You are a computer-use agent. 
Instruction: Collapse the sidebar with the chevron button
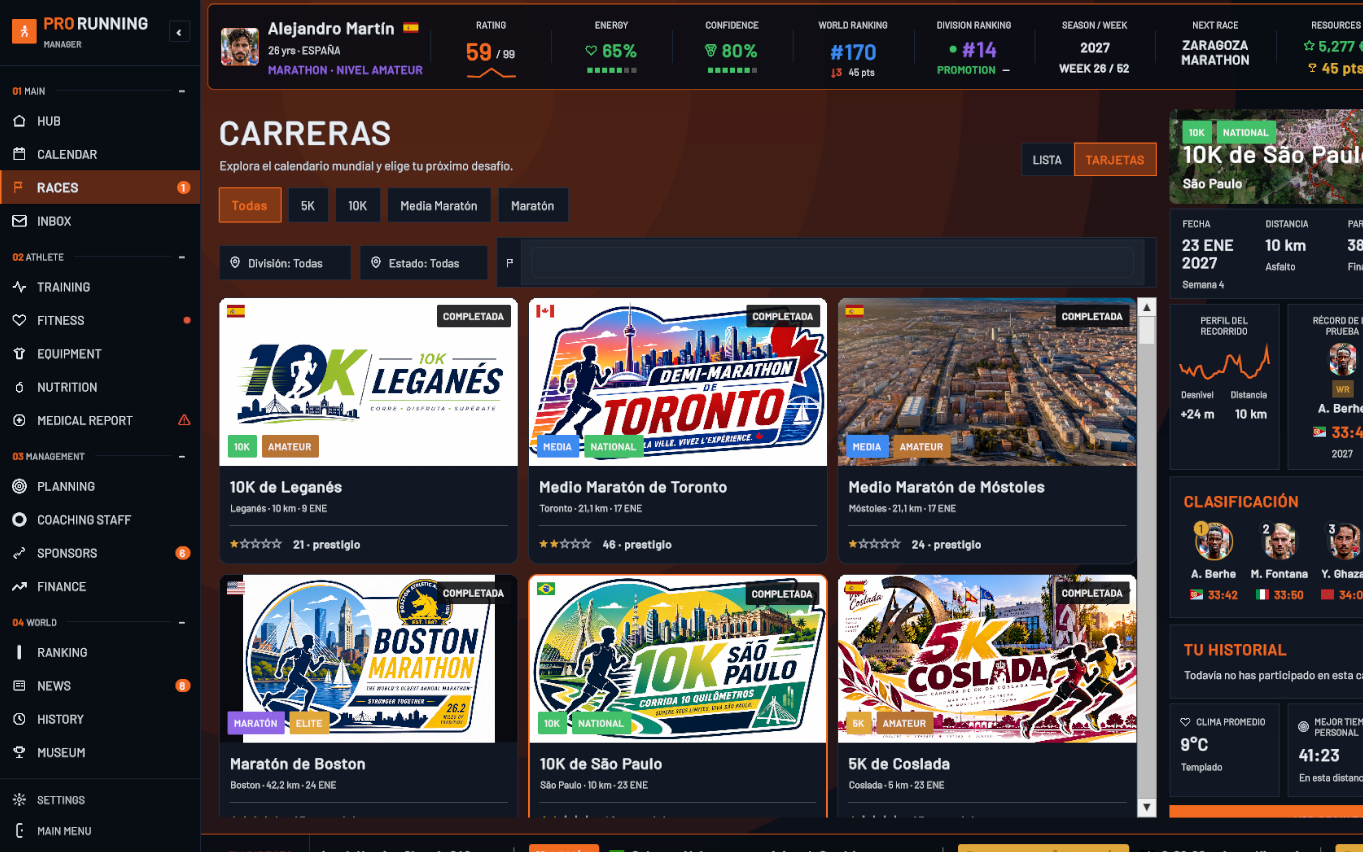(179, 33)
